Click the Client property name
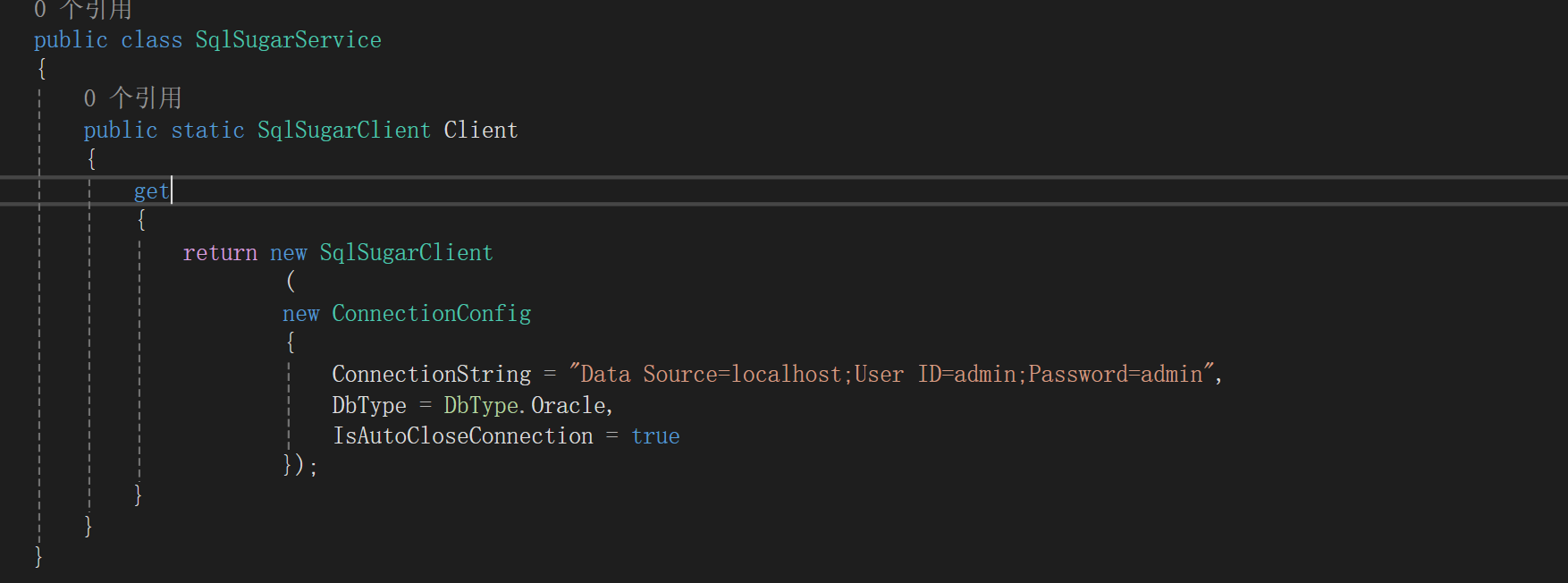Screen dimensions: 1568x583 (x=480, y=131)
